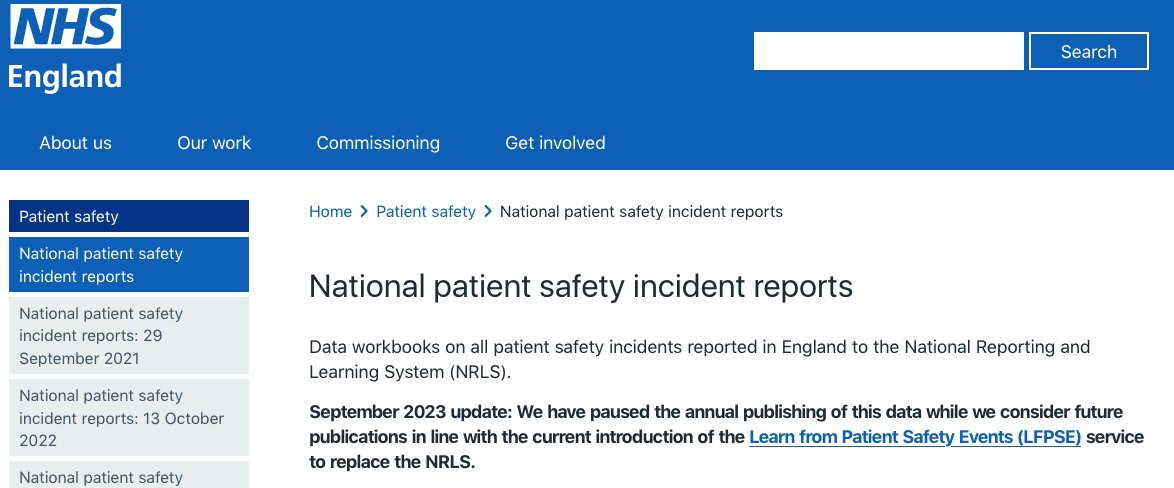Go to Home breadcrumb link
This screenshot has height=488, width=1174.
[330, 212]
